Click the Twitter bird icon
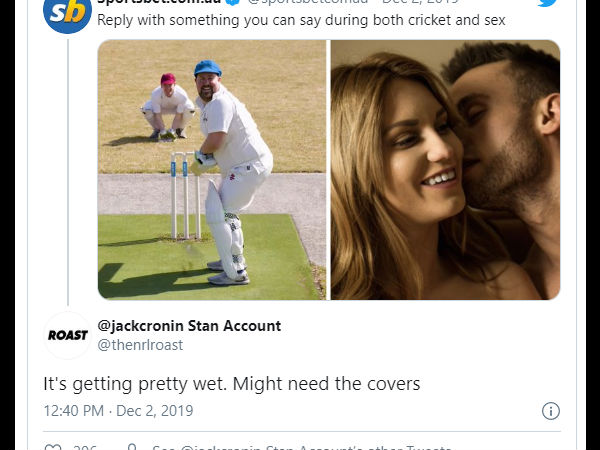The height and width of the screenshot is (450, 600). pos(547,4)
